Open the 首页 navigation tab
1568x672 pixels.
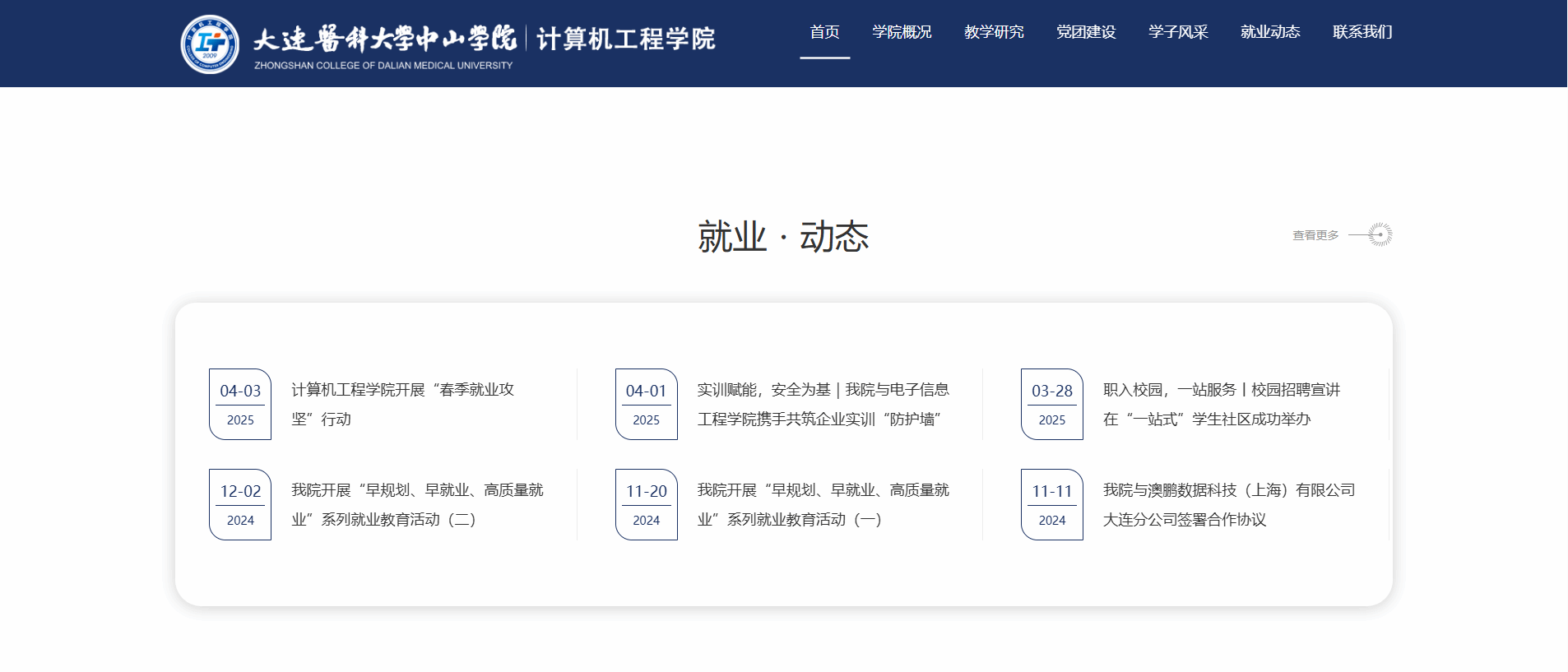click(x=824, y=32)
